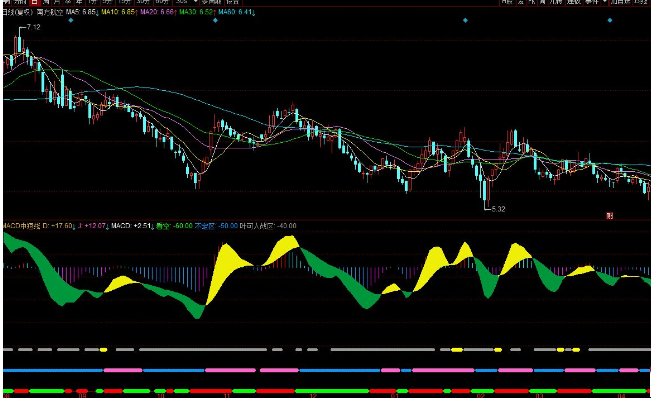The image size is (651, 398).
Task: Click the 5.32 low price label
Action: (x=499, y=209)
